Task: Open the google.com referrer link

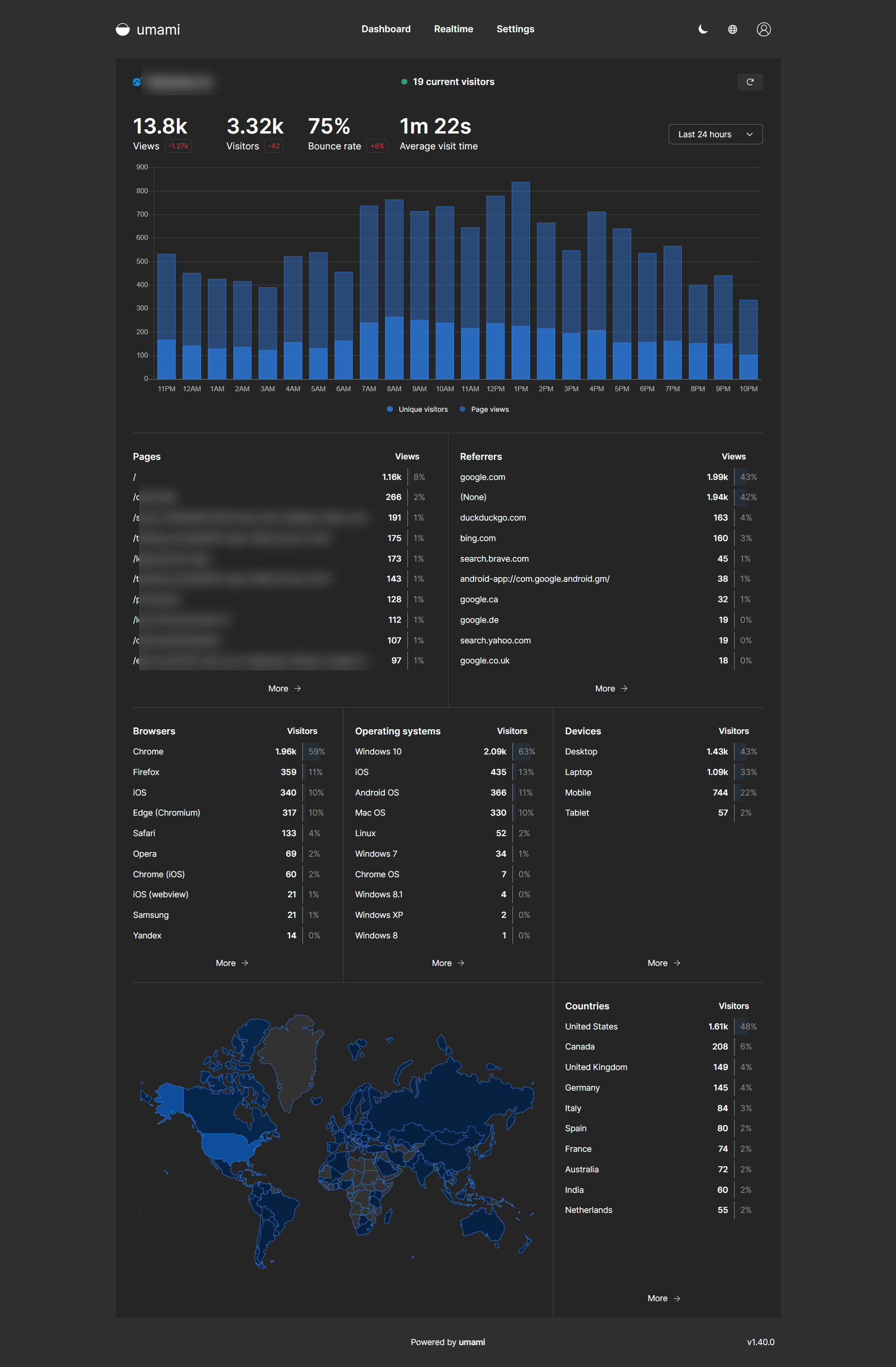Action: click(482, 477)
